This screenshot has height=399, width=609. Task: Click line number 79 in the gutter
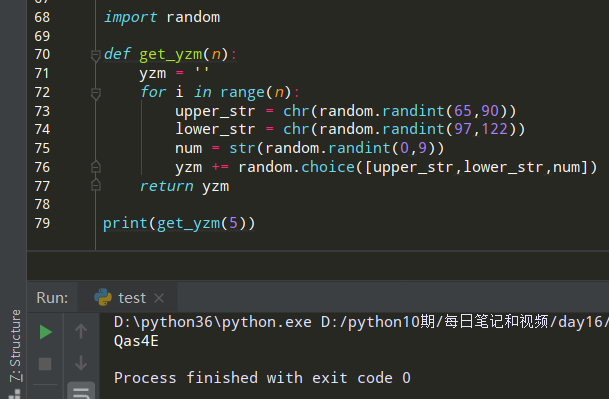click(x=42, y=223)
